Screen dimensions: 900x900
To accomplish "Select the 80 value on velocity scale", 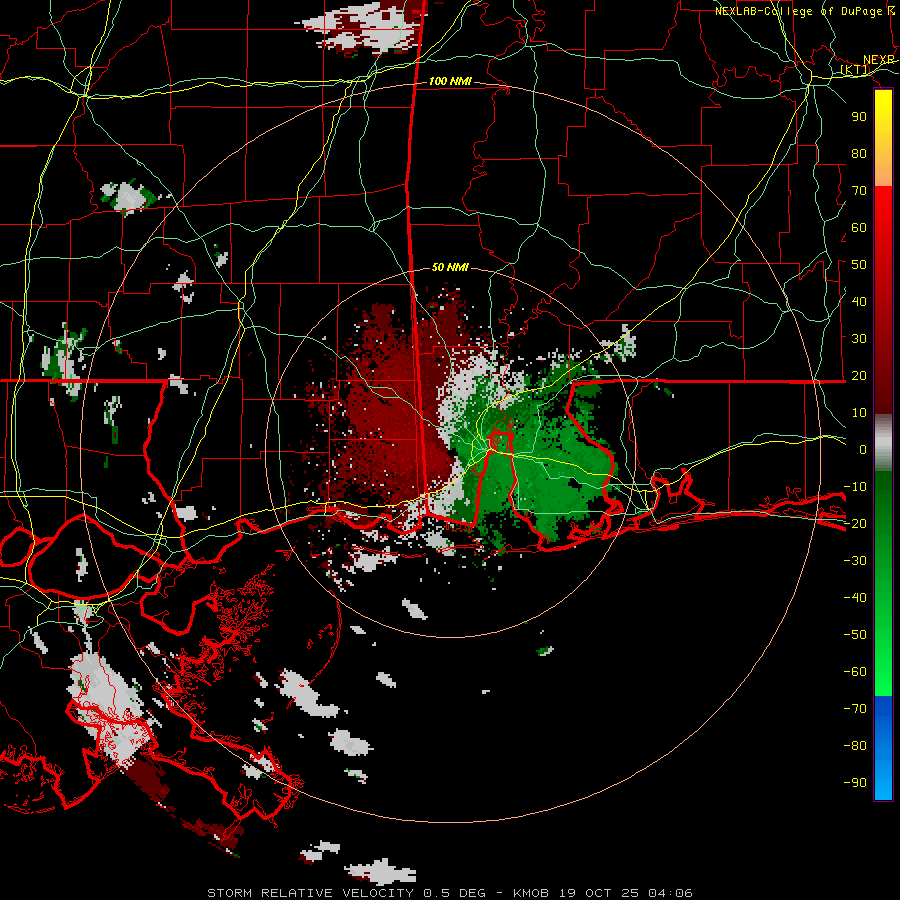I will coord(859,153).
